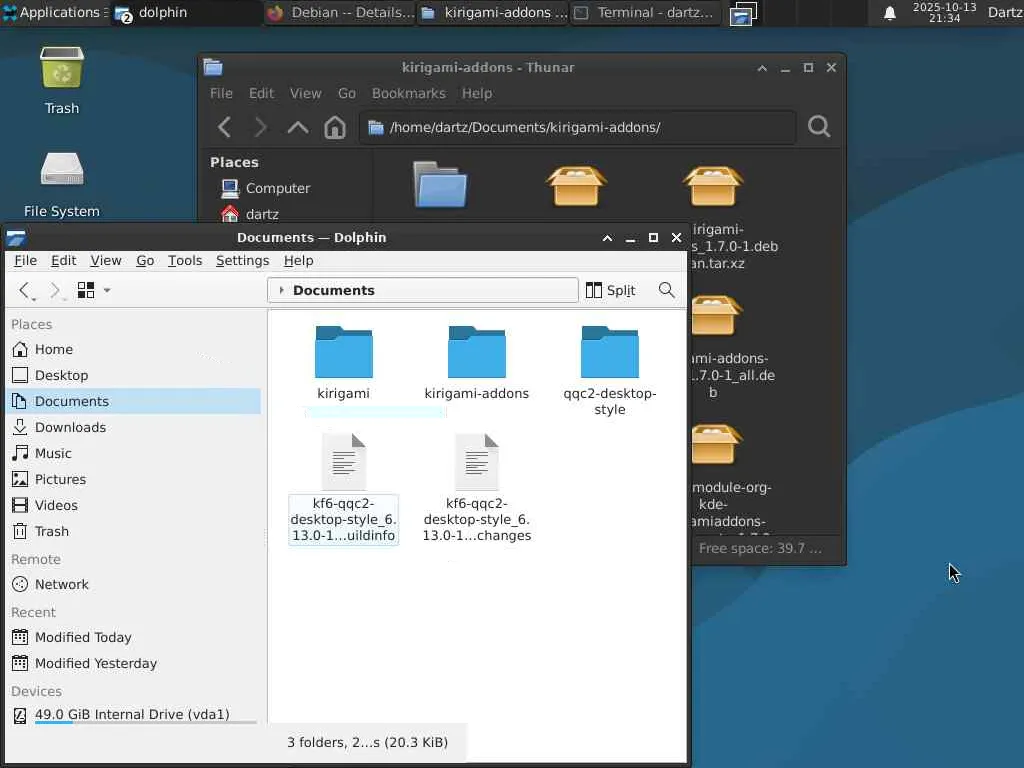Open Dolphin Help menu
This screenshot has height=768, width=1024.
click(298, 261)
